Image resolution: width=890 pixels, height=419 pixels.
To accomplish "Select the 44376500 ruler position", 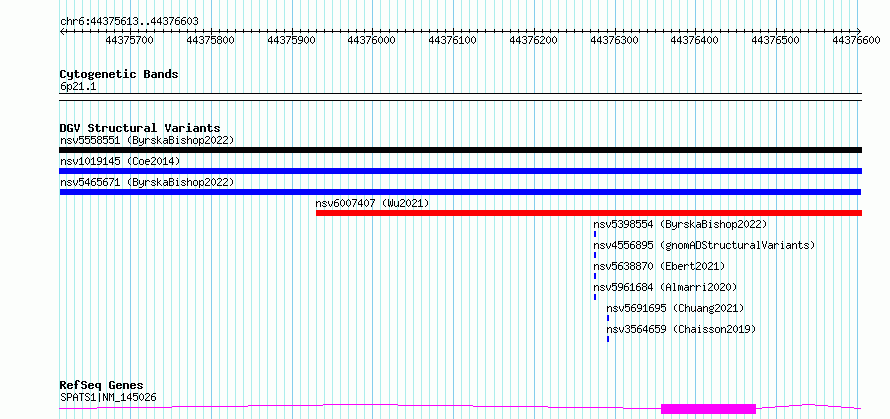I will click(x=776, y=40).
